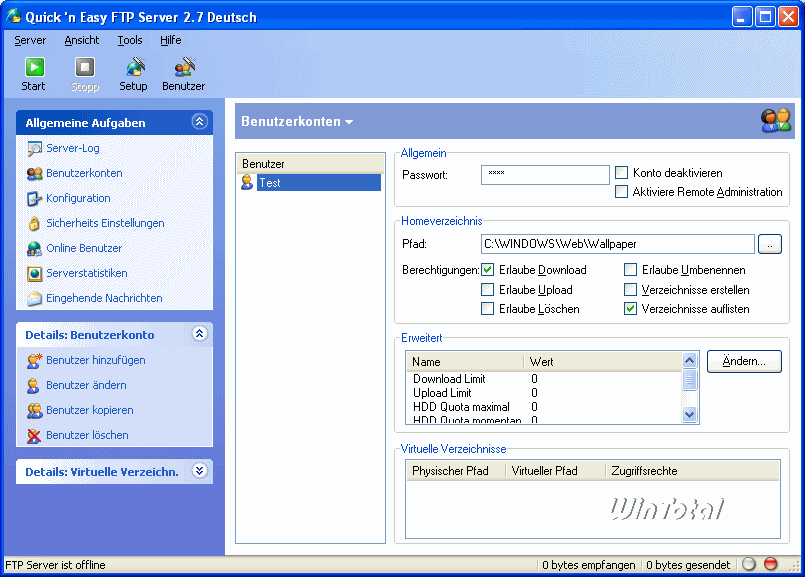This screenshot has width=805, height=577.
Task: Expand the Details: Virtuelle Verzeichn. panel
Action: (199, 471)
